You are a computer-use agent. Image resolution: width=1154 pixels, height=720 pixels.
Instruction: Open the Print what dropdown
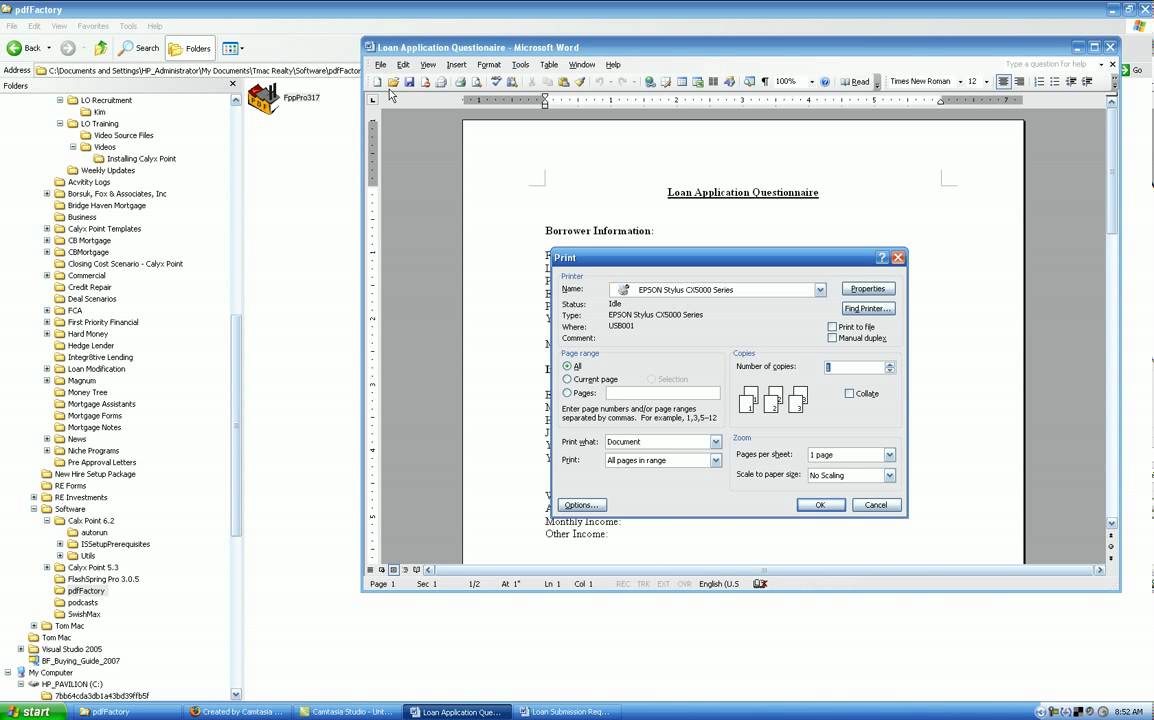tap(715, 442)
